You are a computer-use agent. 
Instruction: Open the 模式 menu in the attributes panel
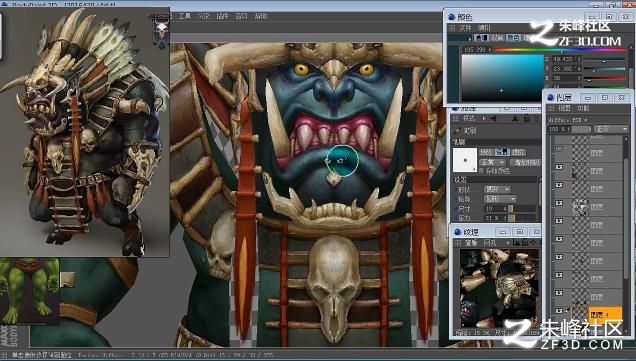[x=469, y=118]
